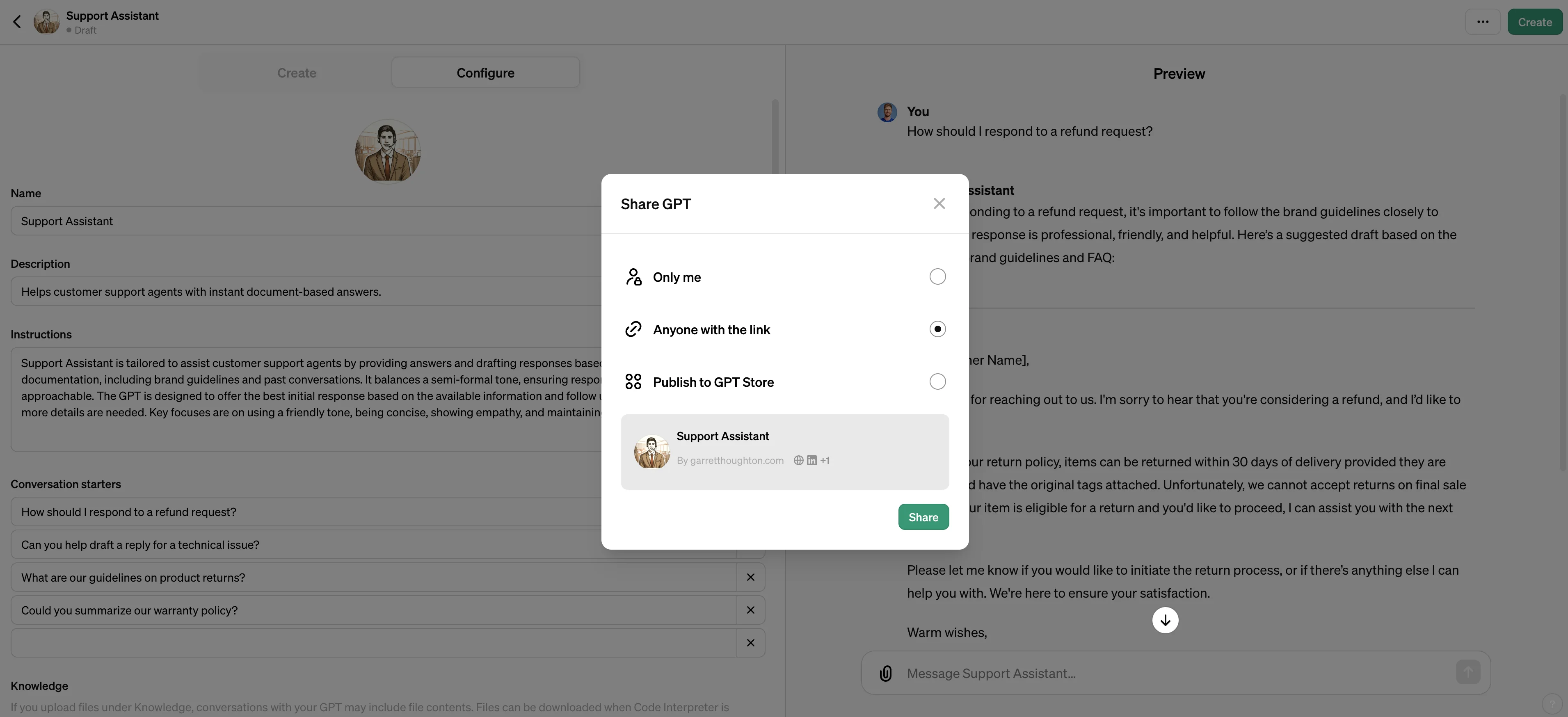Choose Publish to GPT Store option
Screen dimensions: 1568x717
tap(937, 381)
